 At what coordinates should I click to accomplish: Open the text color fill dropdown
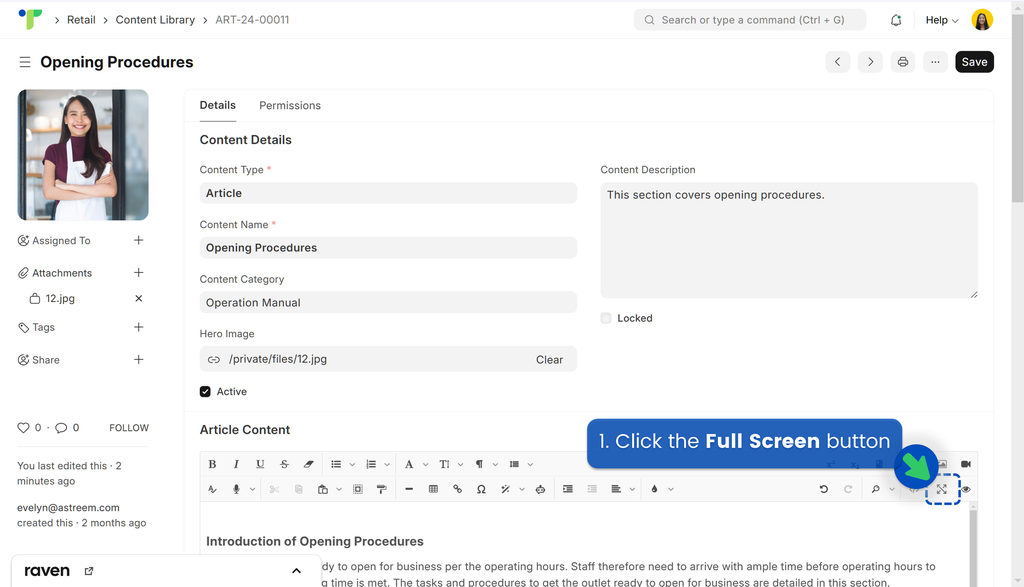tap(671, 489)
